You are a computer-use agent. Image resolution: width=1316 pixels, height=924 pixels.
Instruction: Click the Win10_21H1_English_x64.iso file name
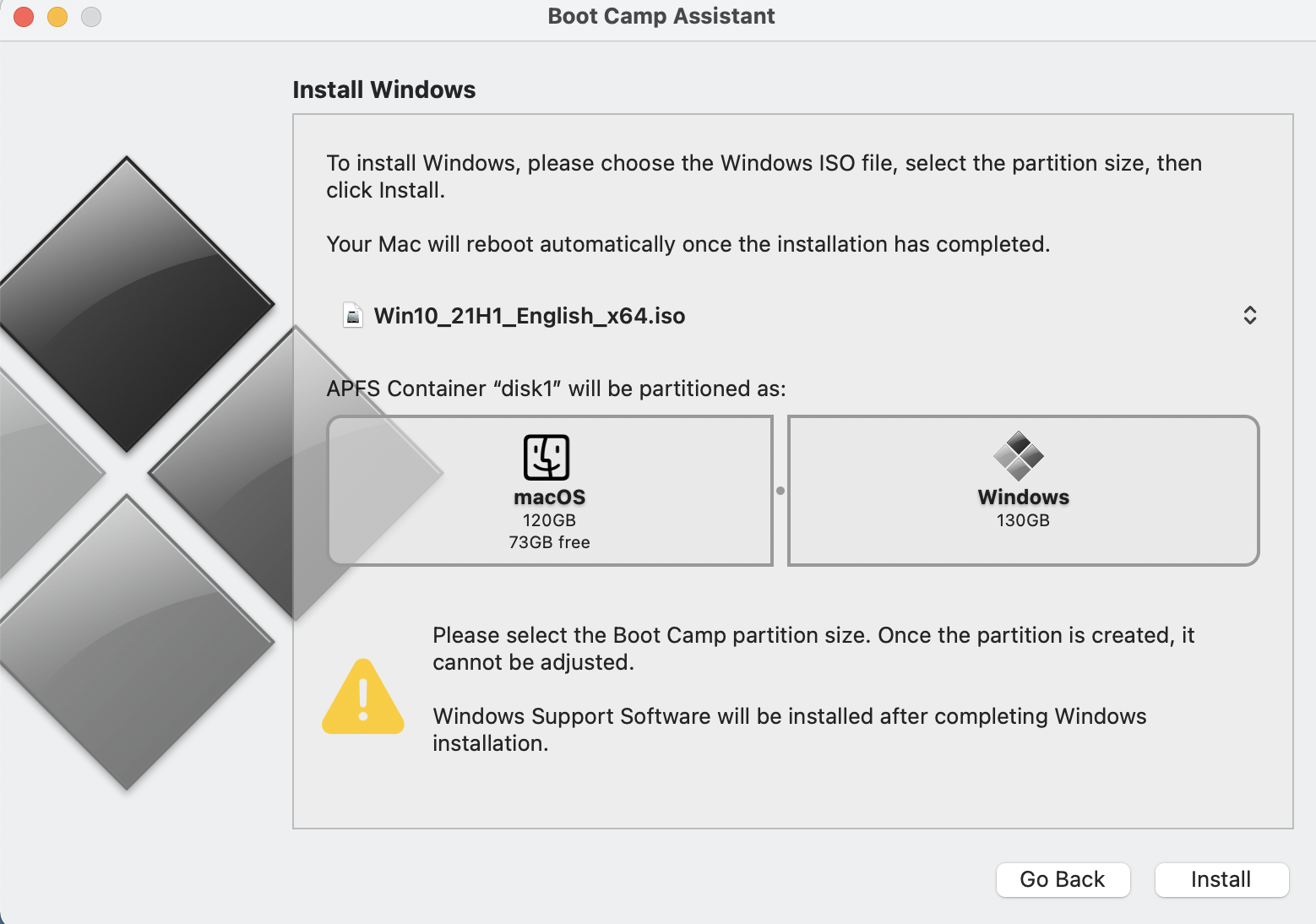(530, 316)
